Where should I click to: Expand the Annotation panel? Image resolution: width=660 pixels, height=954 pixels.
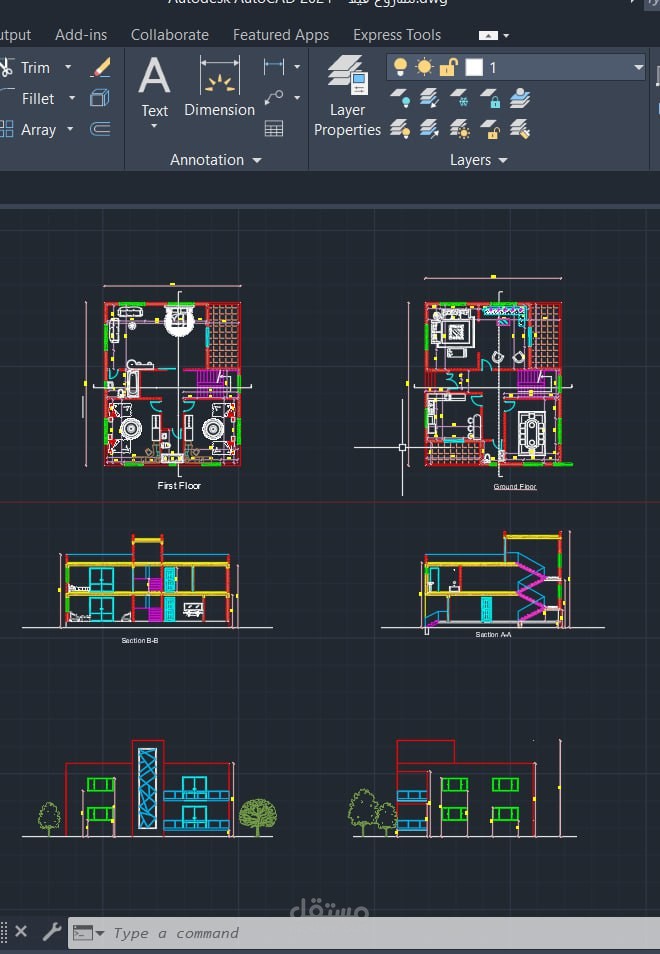click(x=215, y=160)
